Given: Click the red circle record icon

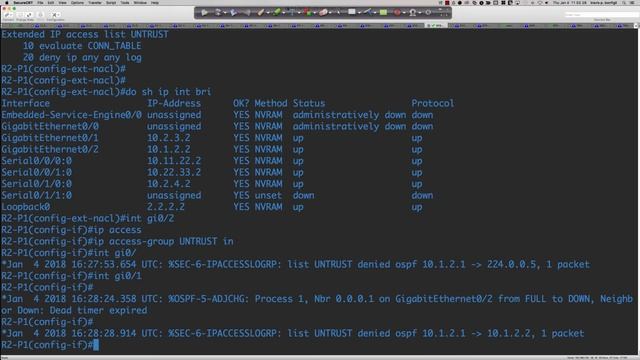Looking at the screenshot, I should point(397,12).
